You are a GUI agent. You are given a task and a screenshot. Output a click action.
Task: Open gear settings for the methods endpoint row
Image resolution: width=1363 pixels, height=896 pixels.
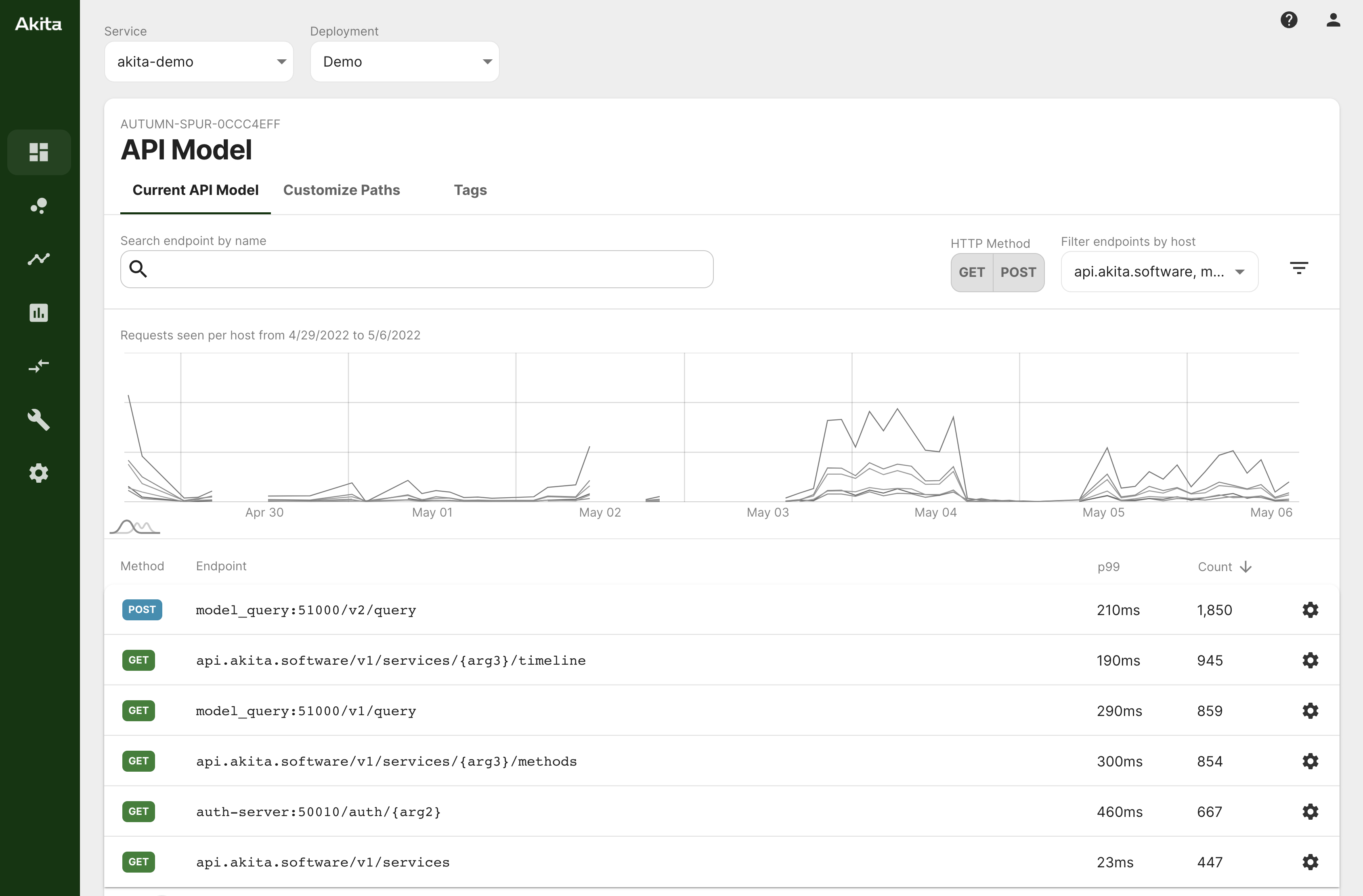click(x=1310, y=761)
